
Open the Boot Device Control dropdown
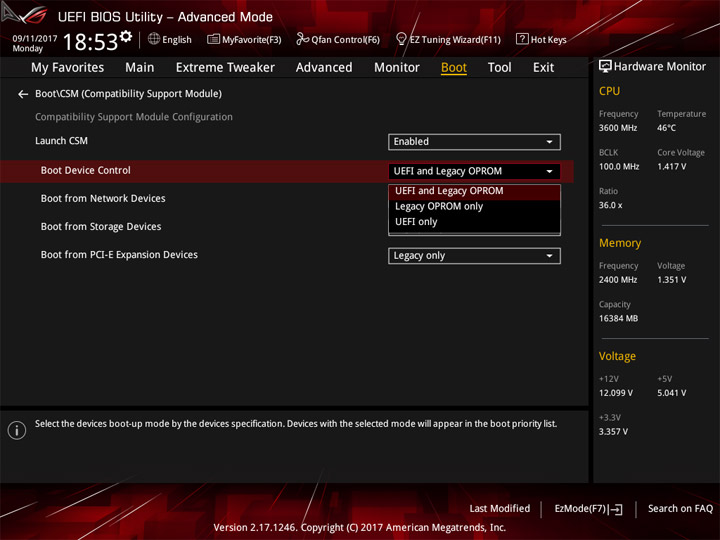click(x=474, y=171)
